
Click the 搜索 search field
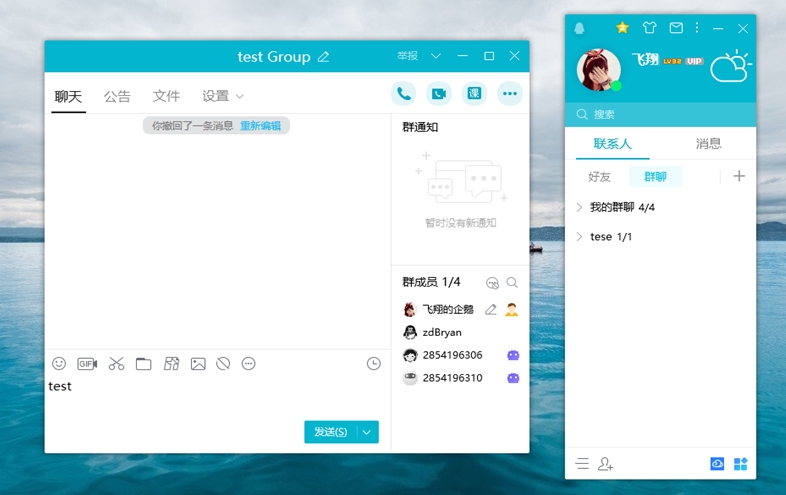[x=660, y=115]
